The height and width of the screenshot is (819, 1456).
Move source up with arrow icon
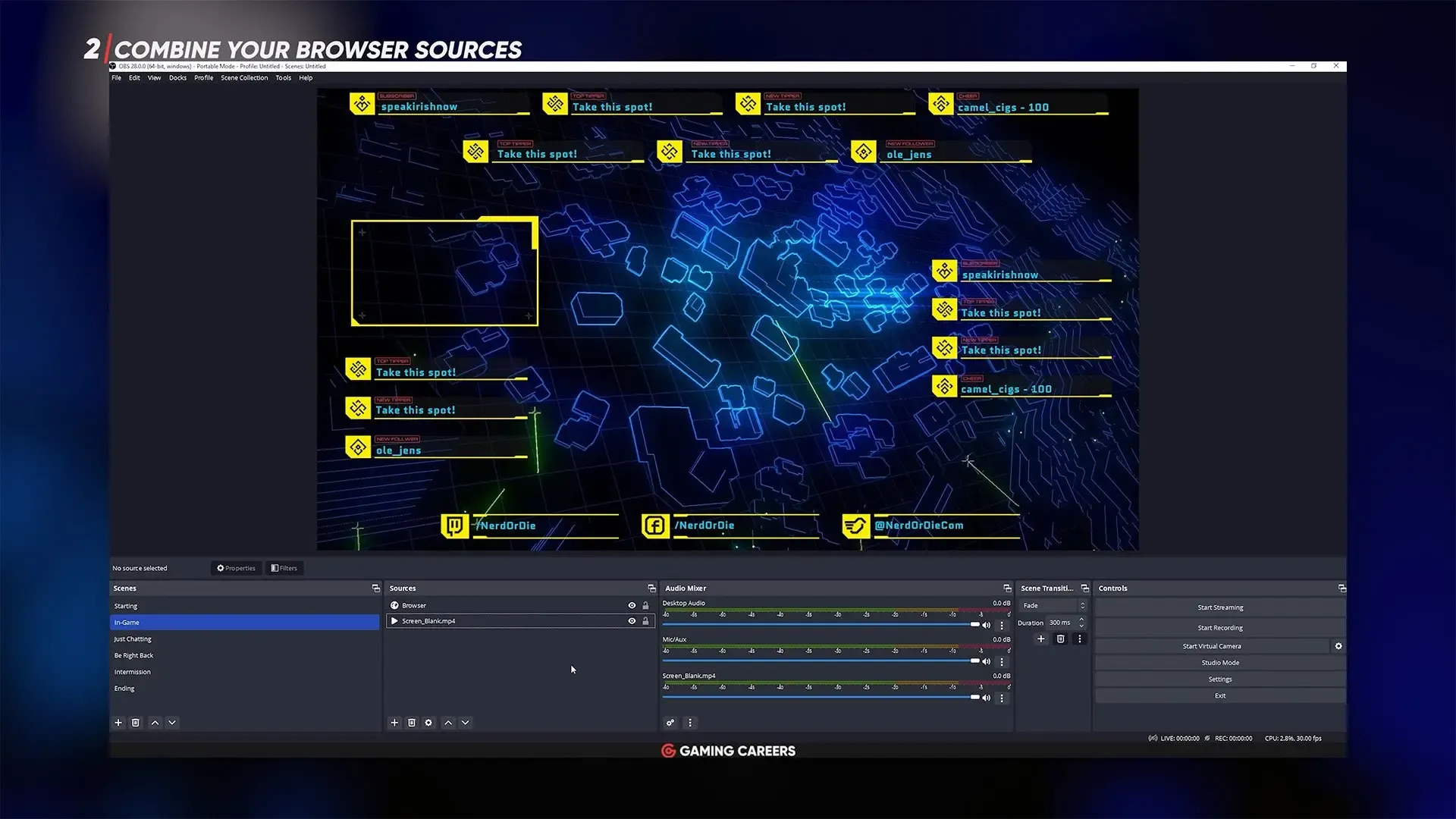pyautogui.click(x=448, y=723)
